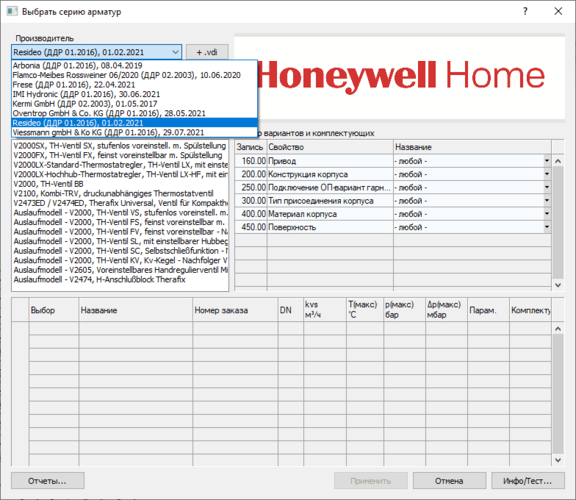Select V2000SX TH-Ventil SX series row
The image size is (576, 500).
(120, 145)
